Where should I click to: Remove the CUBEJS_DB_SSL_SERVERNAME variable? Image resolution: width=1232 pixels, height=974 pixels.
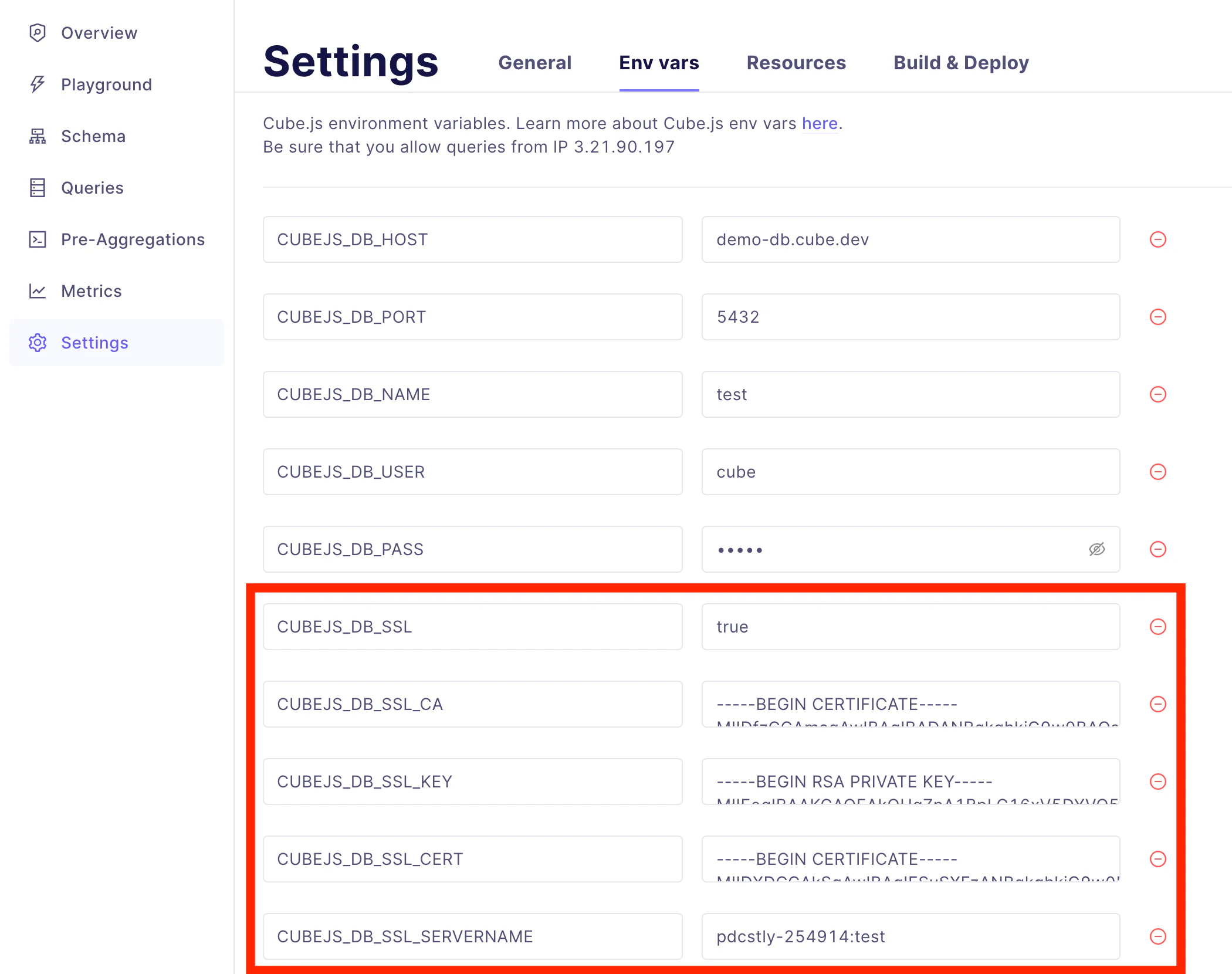(1157, 936)
